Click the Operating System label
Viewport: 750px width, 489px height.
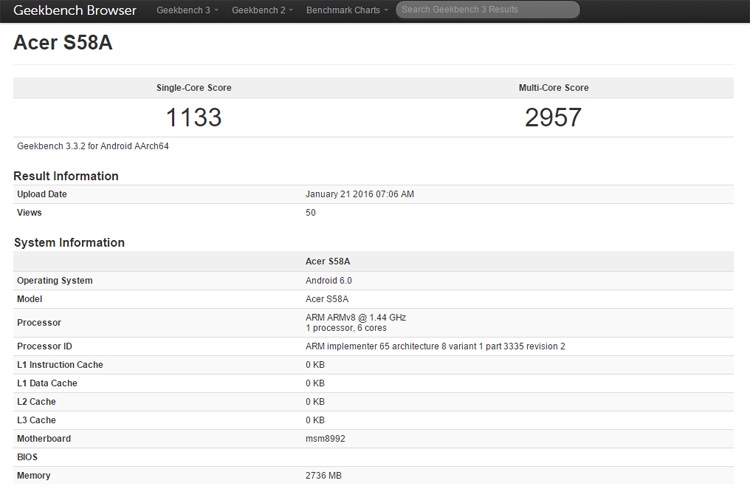[x=55, y=280]
